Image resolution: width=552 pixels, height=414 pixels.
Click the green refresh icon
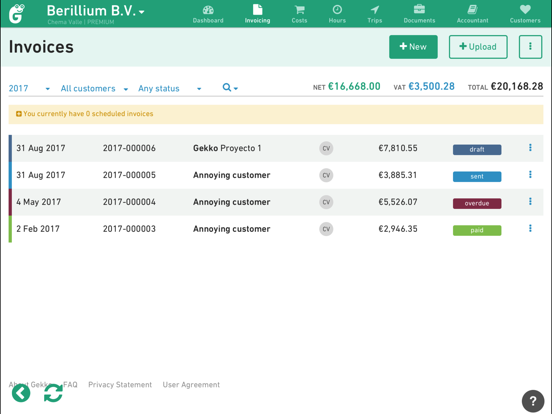(53, 393)
